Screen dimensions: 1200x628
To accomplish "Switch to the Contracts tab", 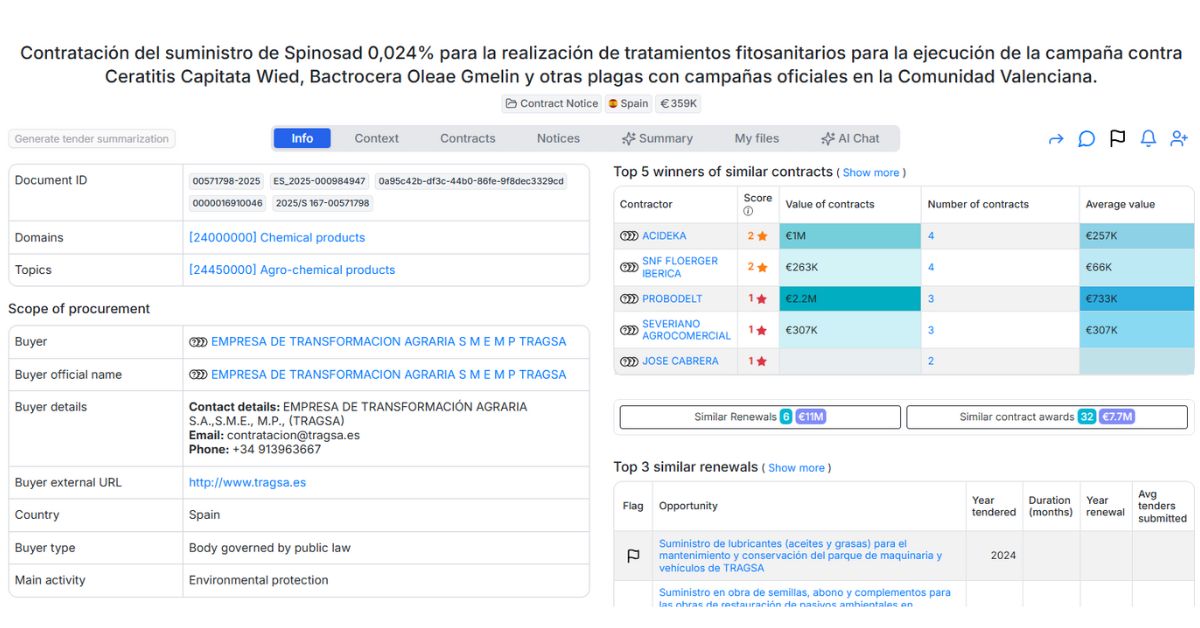I will (x=467, y=139).
